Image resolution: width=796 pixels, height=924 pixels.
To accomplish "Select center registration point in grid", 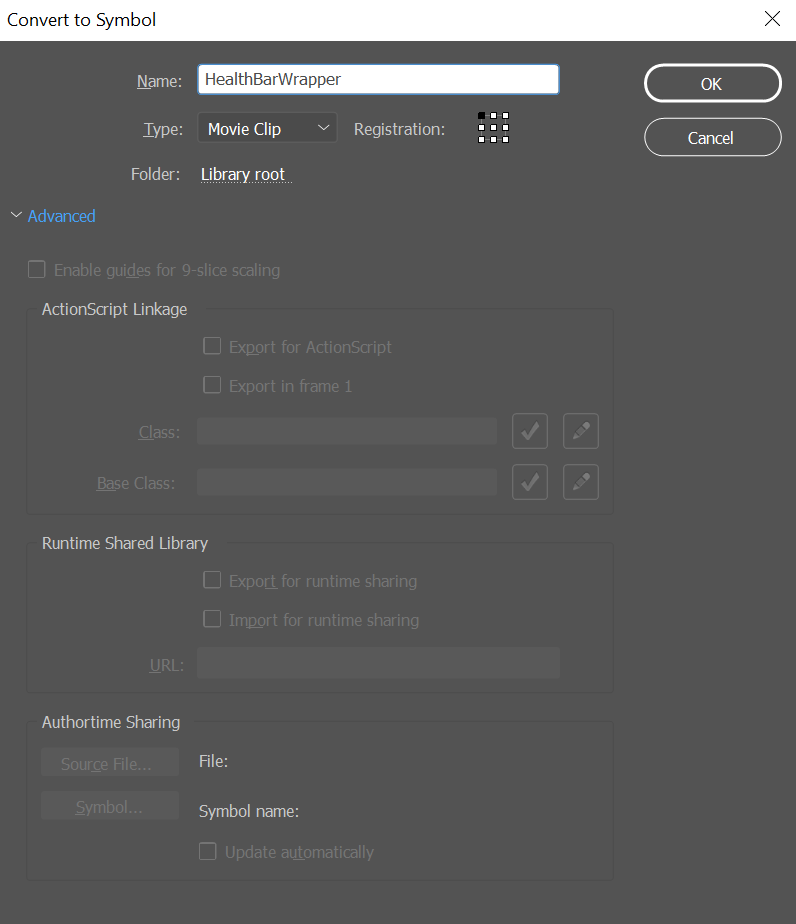I will (x=493, y=128).
